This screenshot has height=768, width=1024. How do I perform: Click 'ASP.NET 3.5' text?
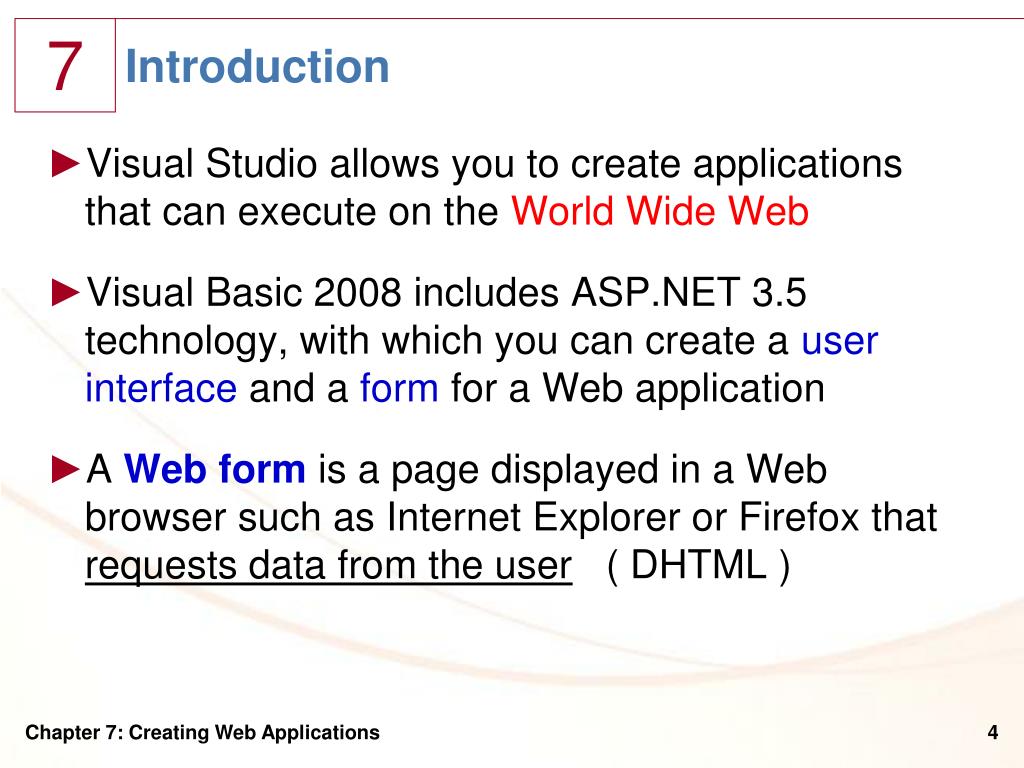689,292
